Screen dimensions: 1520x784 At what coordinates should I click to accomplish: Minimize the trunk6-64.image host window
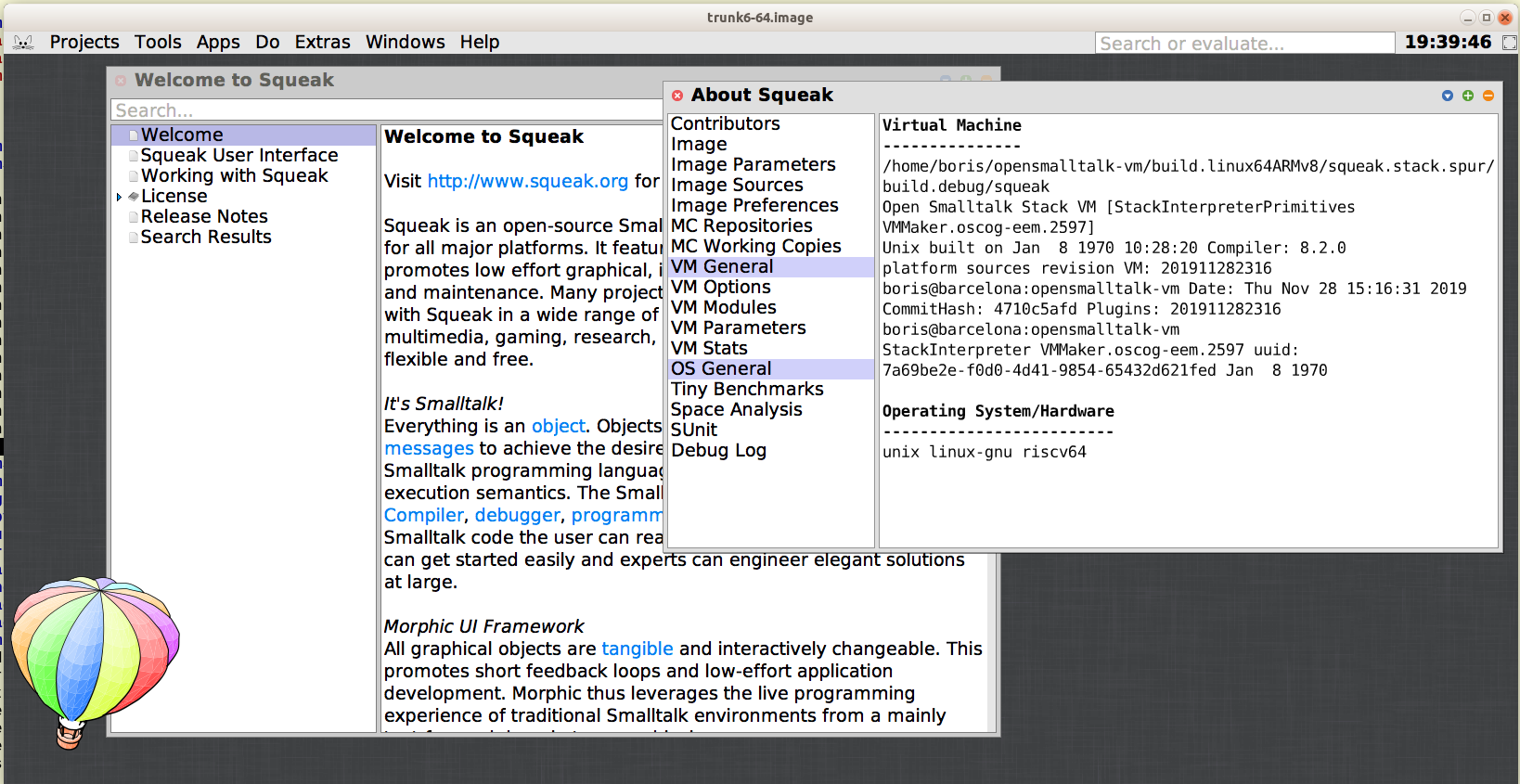(1467, 18)
